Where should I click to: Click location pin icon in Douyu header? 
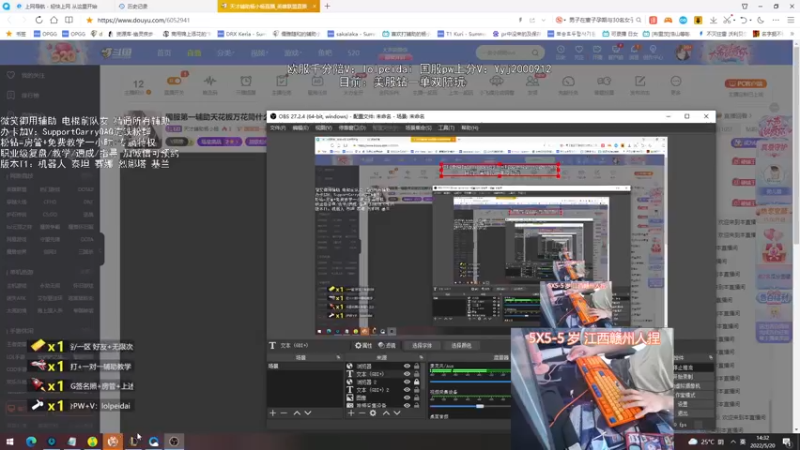point(653,49)
